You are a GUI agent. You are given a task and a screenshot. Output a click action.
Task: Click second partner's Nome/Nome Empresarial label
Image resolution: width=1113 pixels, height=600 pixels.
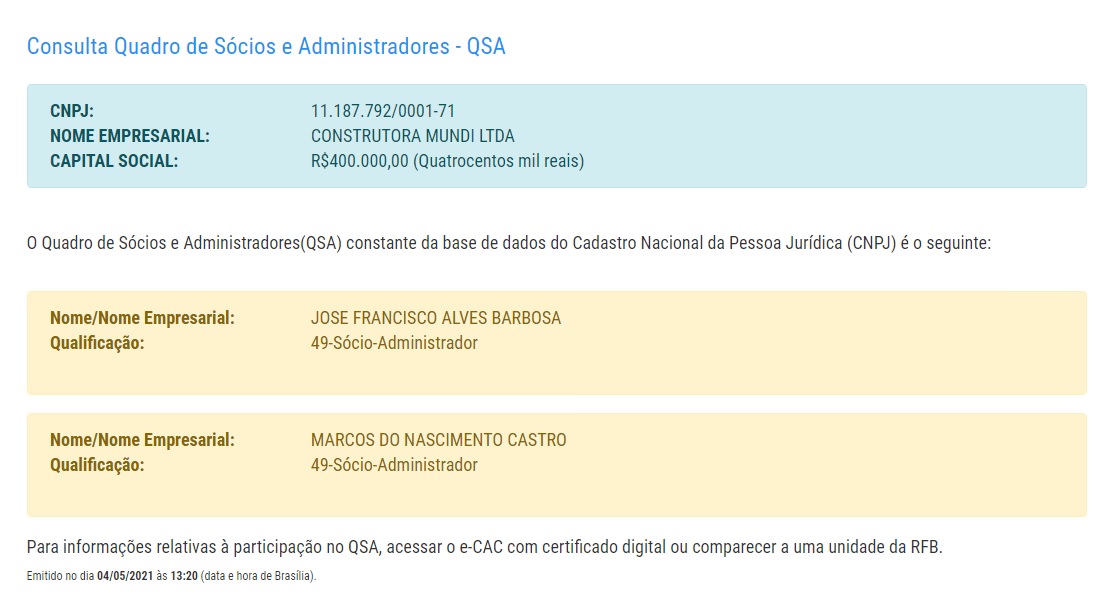[x=142, y=440]
